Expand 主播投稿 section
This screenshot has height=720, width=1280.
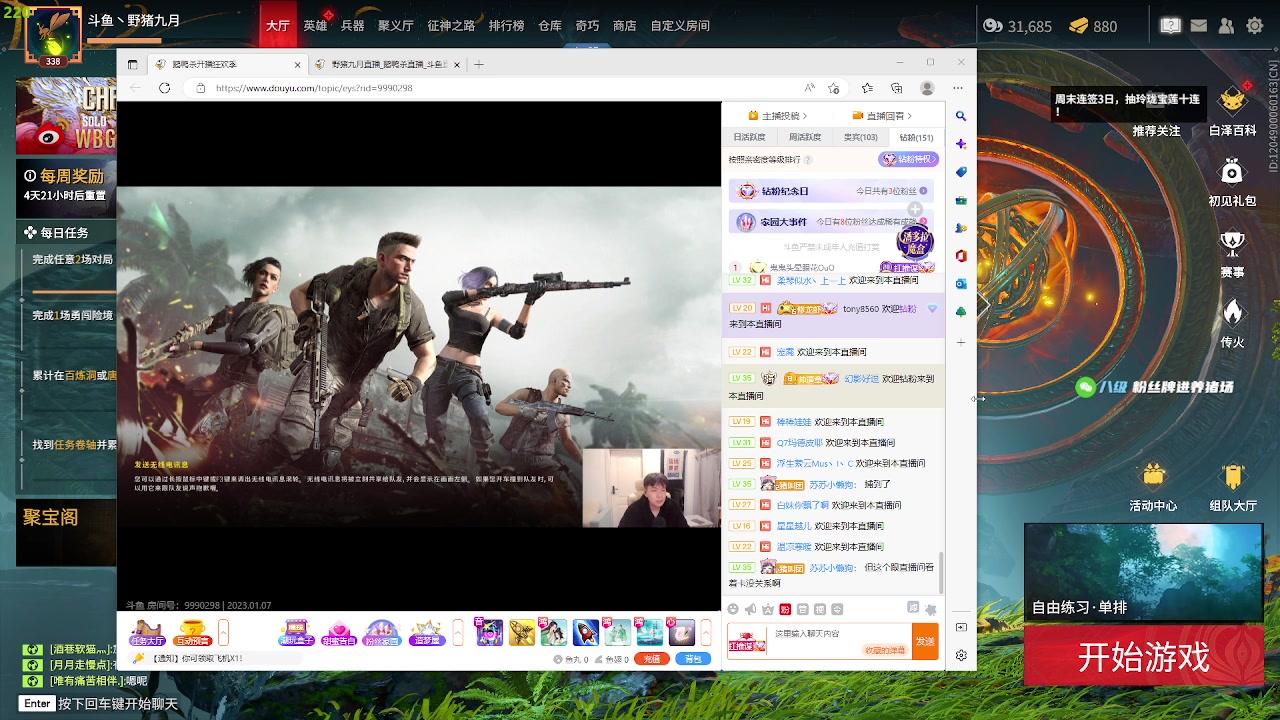point(777,116)
